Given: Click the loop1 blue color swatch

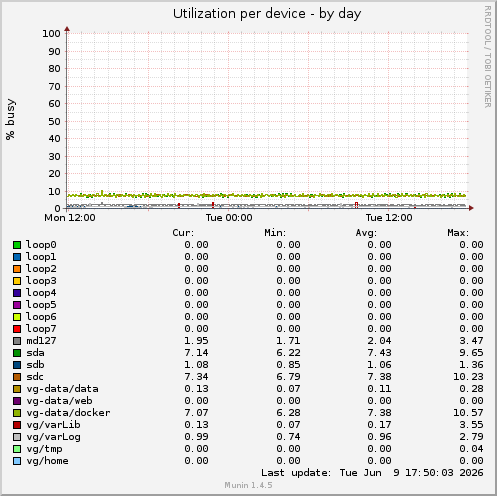Looking at the screenshot, I should tap(17, 257).
